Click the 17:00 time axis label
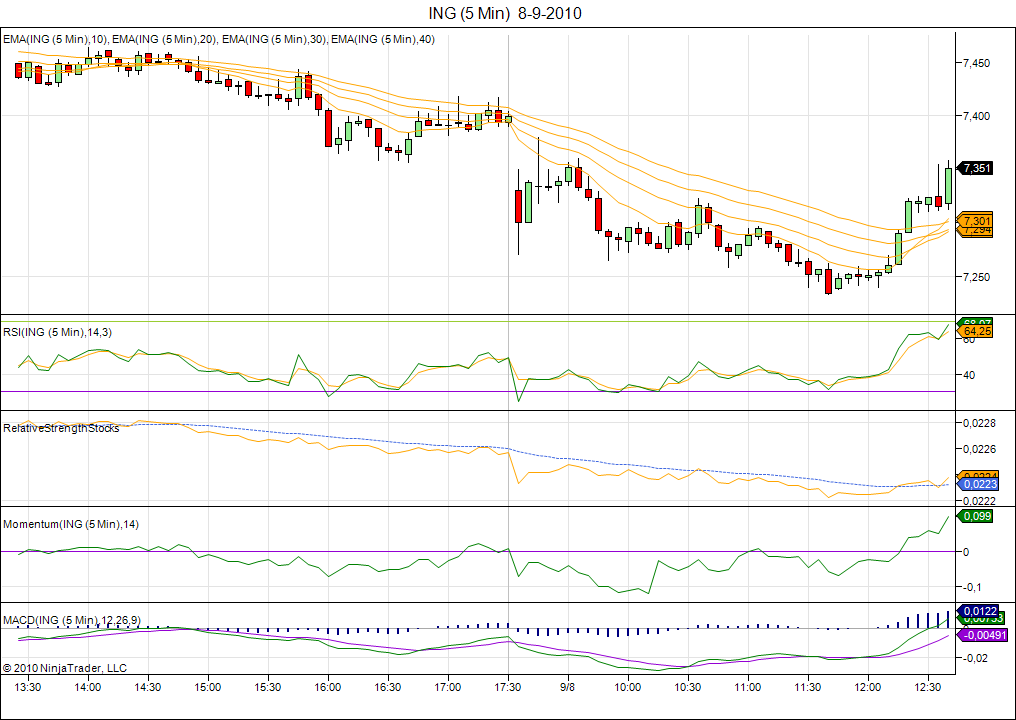Image resolution: width=1016 pixels, height=720 pixels. 448,686
